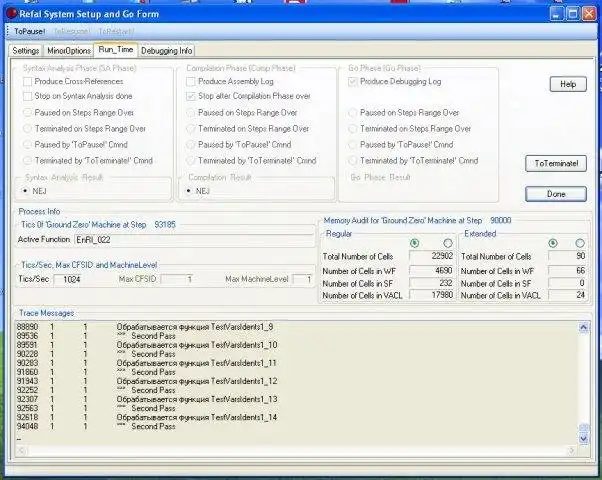Click the ToResume! toolbar command

pos(71,31)
